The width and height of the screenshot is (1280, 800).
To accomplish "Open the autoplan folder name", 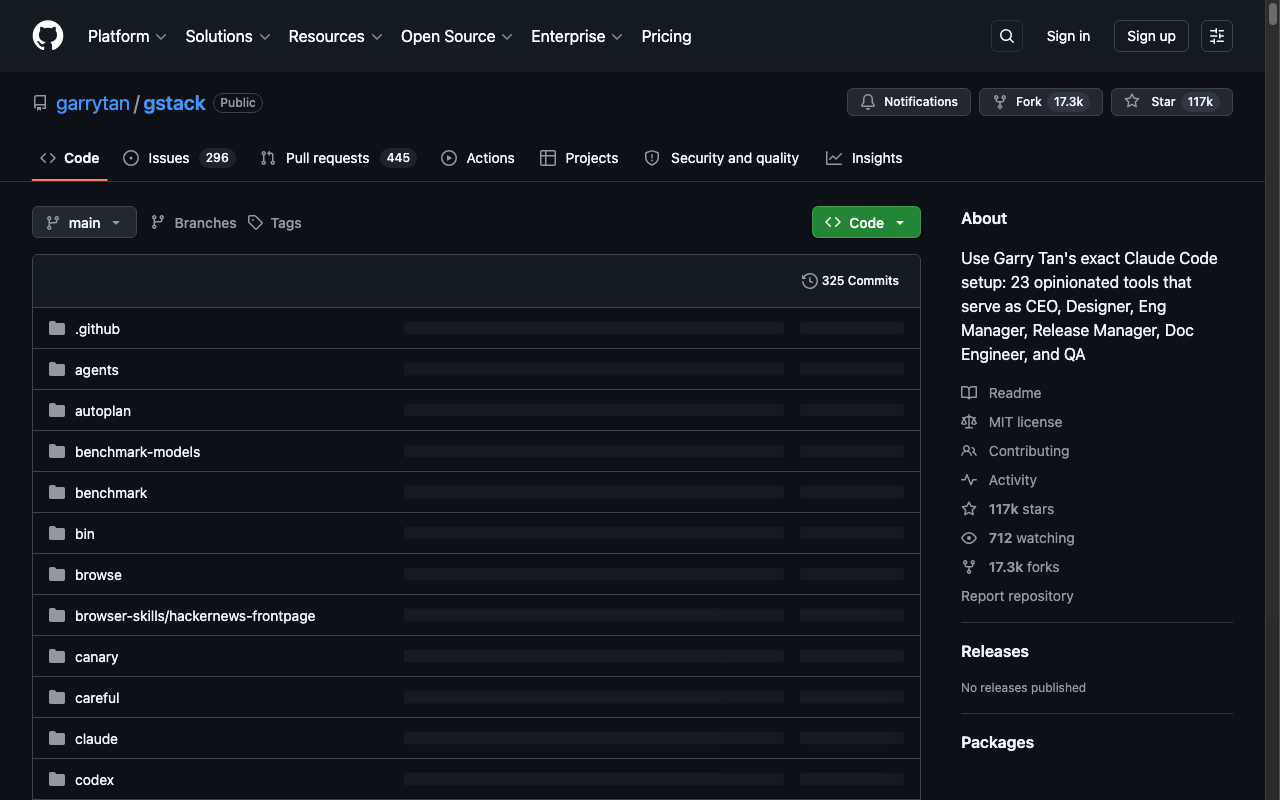I will [x=103, y=411].
